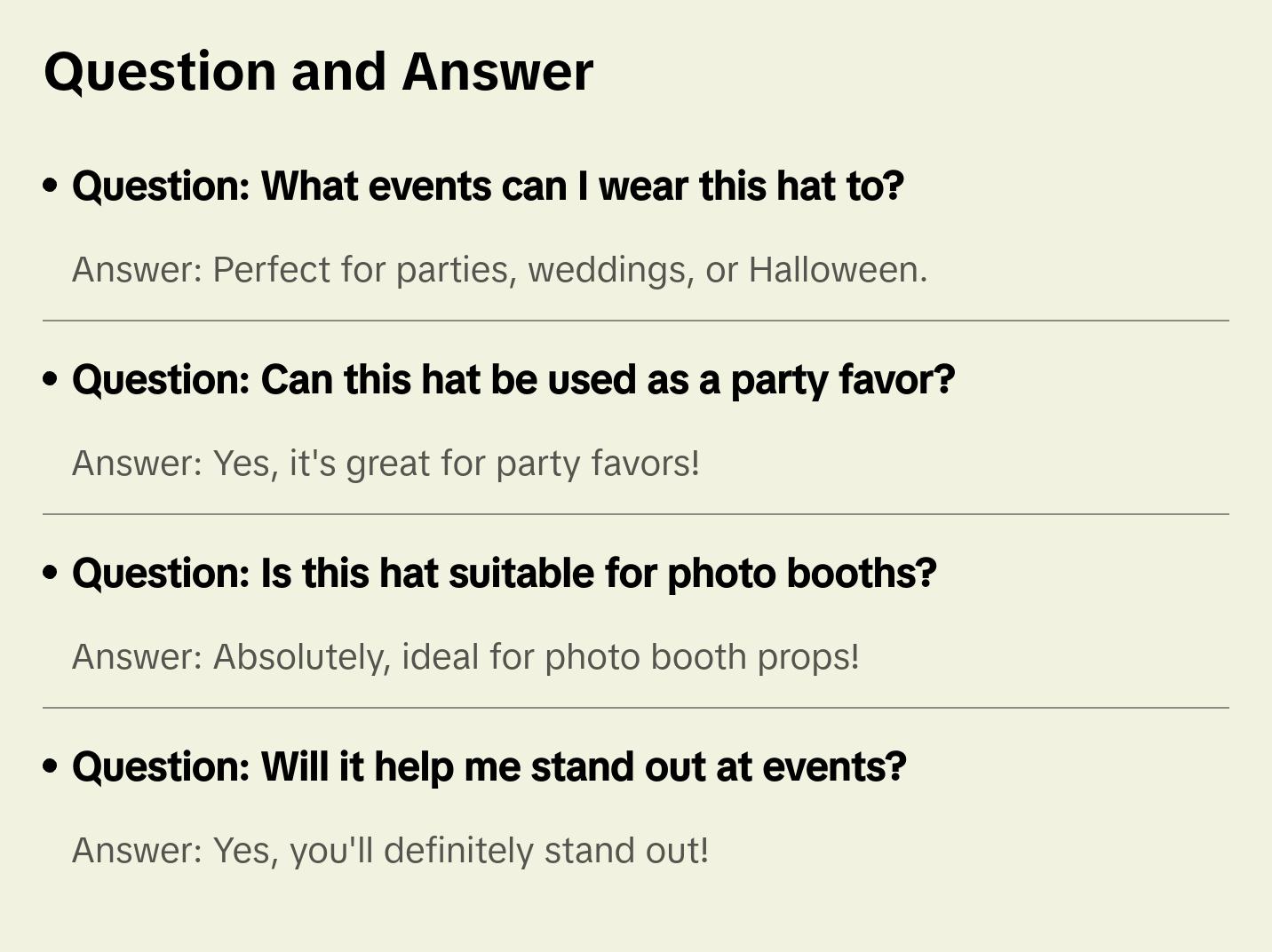1272x952 pixels.
Task: Click the divider line below the photo booth answer
Action: click(636, 708)
